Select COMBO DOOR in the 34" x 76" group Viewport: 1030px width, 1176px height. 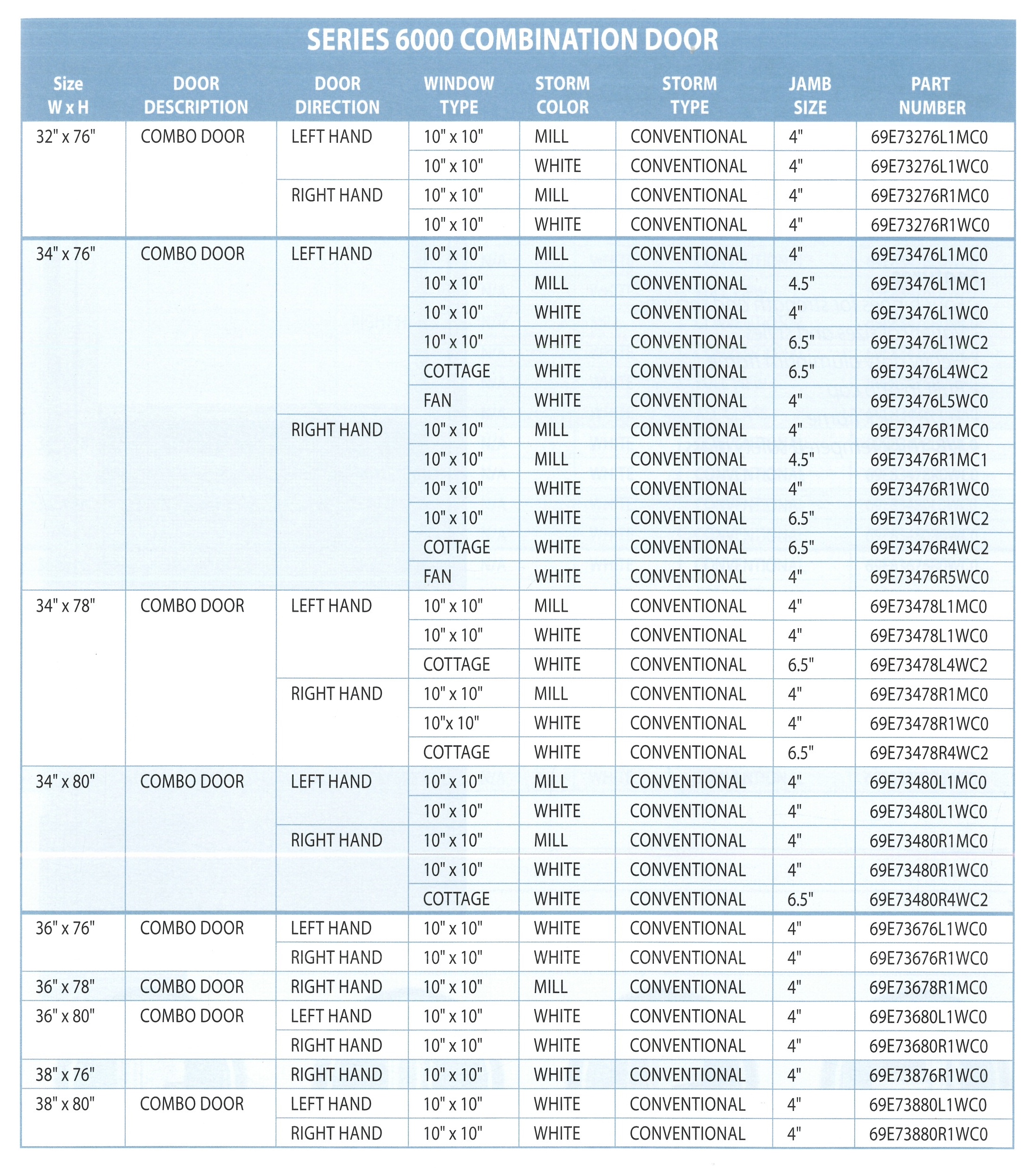[x=192, y=254]
